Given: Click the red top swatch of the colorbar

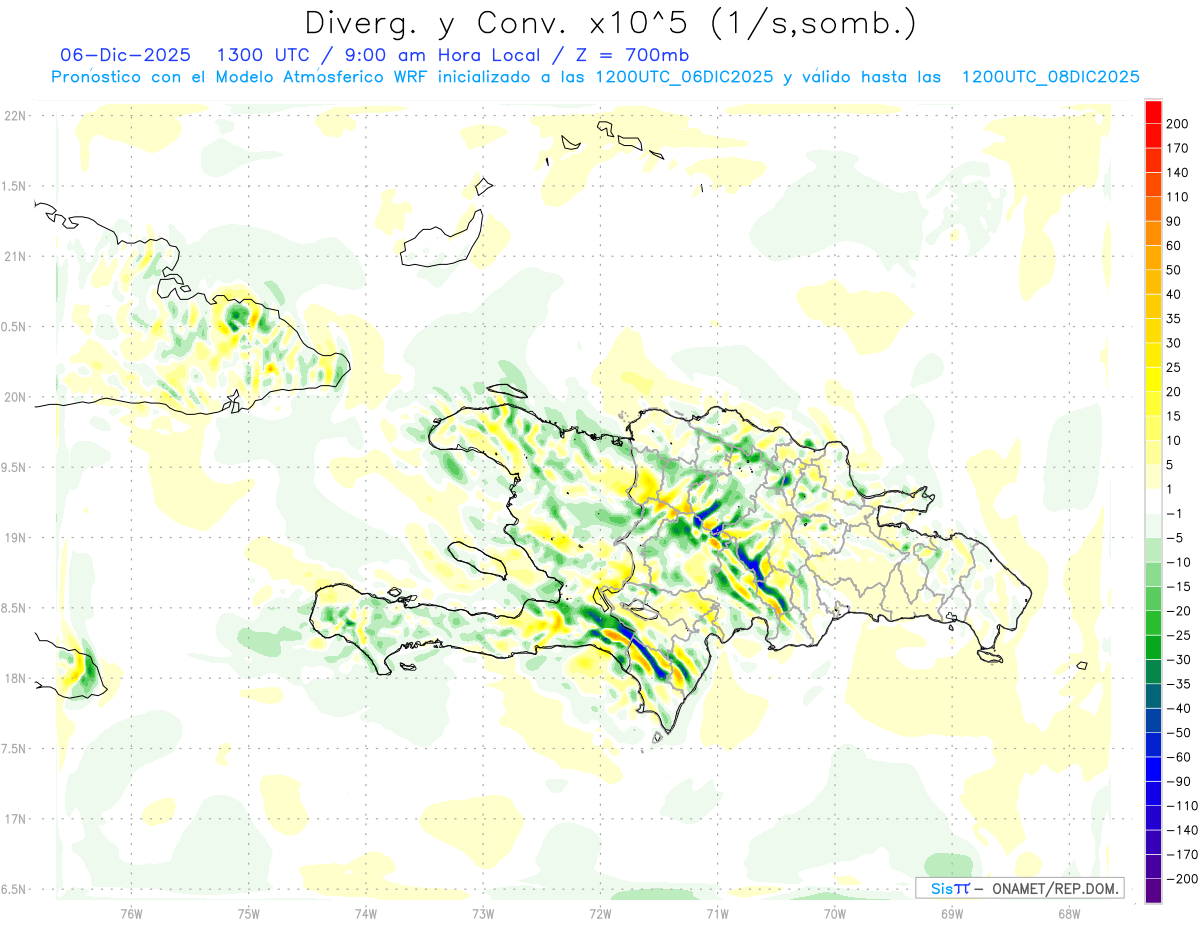Looking at the screenshot, I should pos(1153,112).
